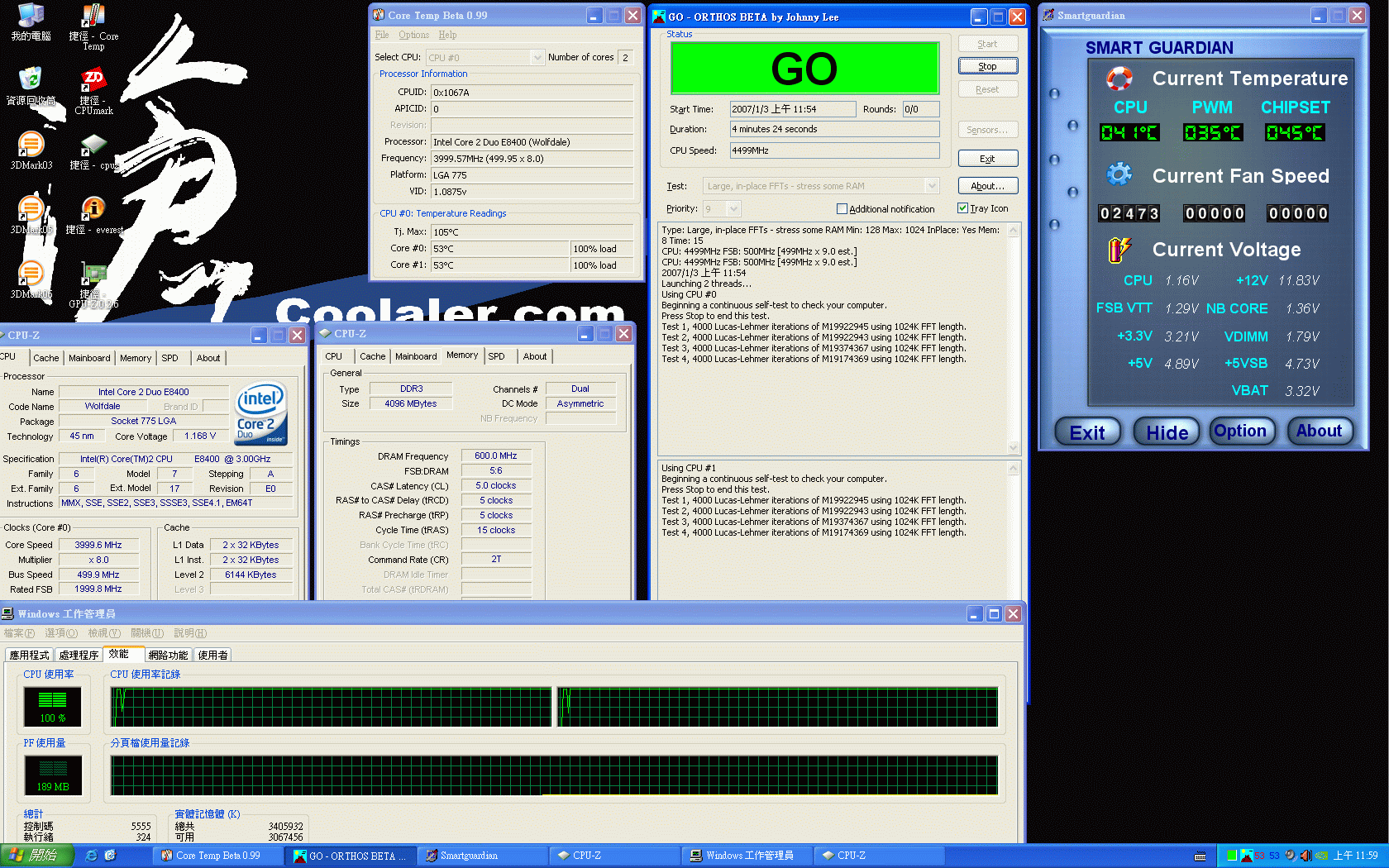Open the Select CPU dropdown in Core Temp
Image resolution: width=1389 pixels, height=868 pixels.
click(537, 57)
